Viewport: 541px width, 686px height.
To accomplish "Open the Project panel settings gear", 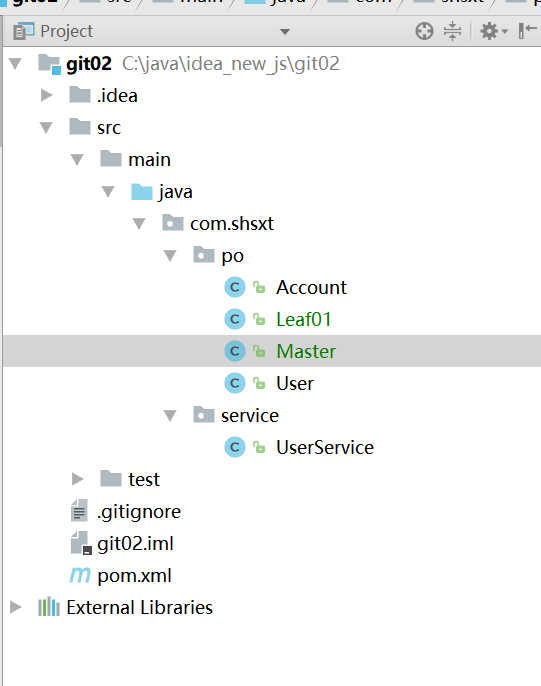I will (x=494, y=32).
